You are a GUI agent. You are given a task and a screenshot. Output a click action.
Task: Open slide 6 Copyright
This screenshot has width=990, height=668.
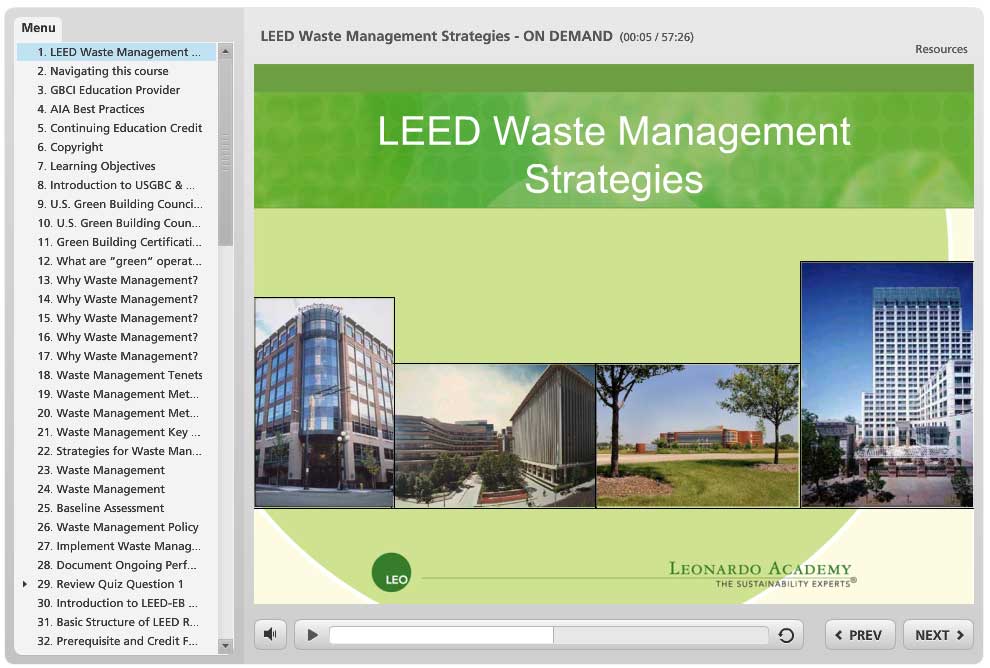(x=116, y=146)
